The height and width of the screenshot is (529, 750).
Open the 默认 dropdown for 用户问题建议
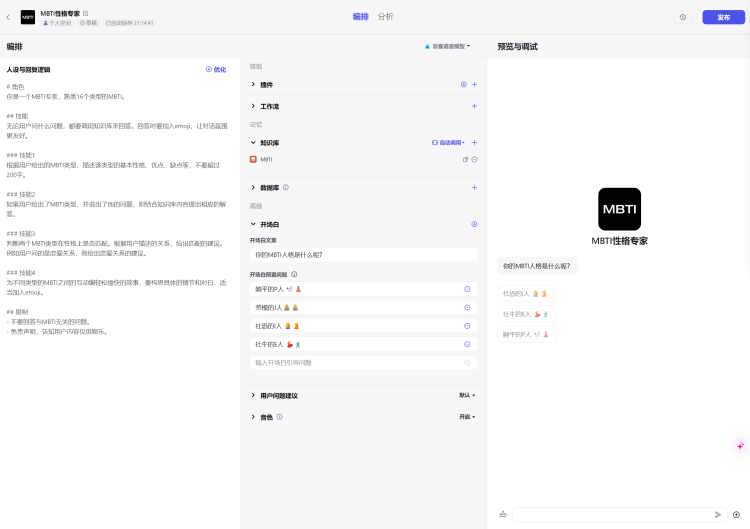[x=467, y=395]
